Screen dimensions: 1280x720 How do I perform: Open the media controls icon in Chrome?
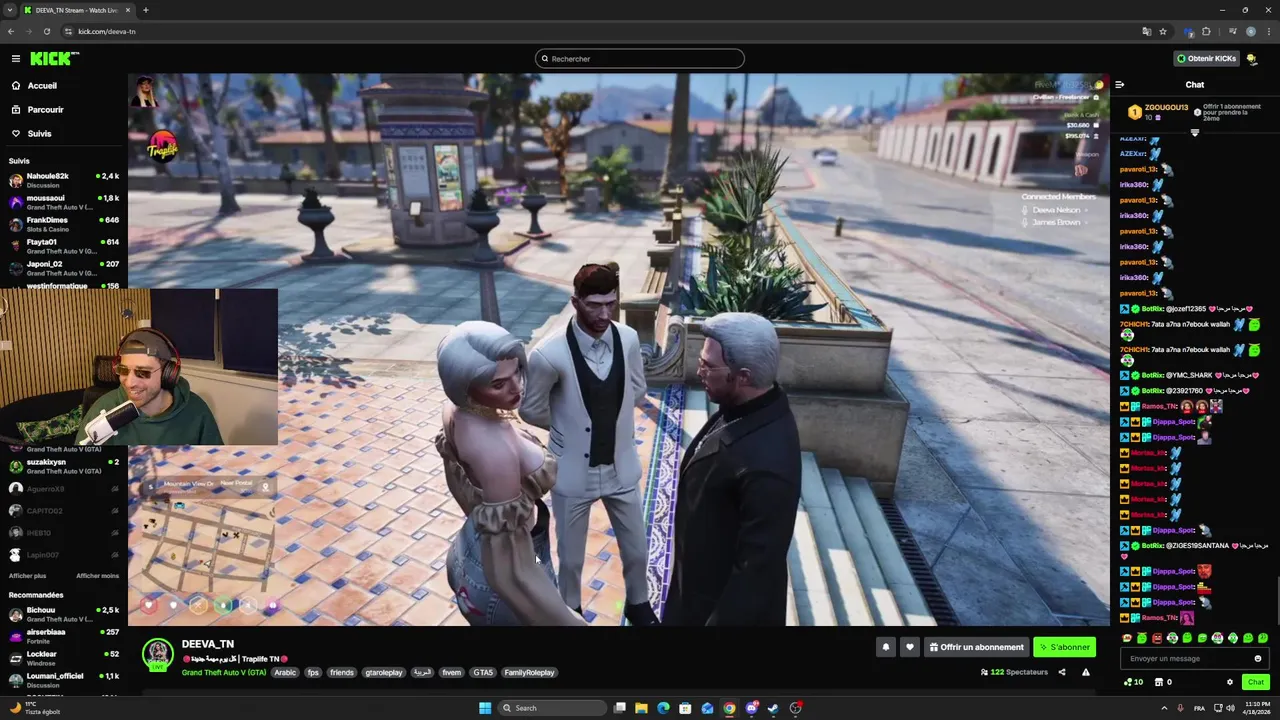click(x=1232, y=31)
